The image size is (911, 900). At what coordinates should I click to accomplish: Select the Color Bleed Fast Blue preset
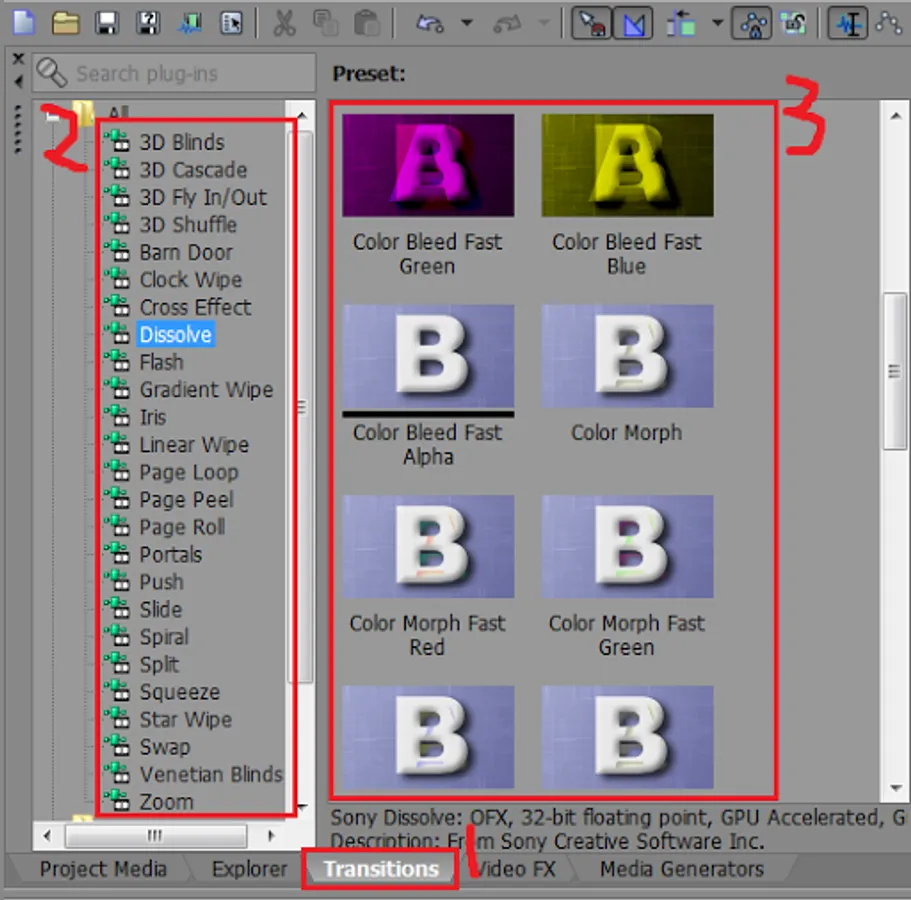[627, 166]
